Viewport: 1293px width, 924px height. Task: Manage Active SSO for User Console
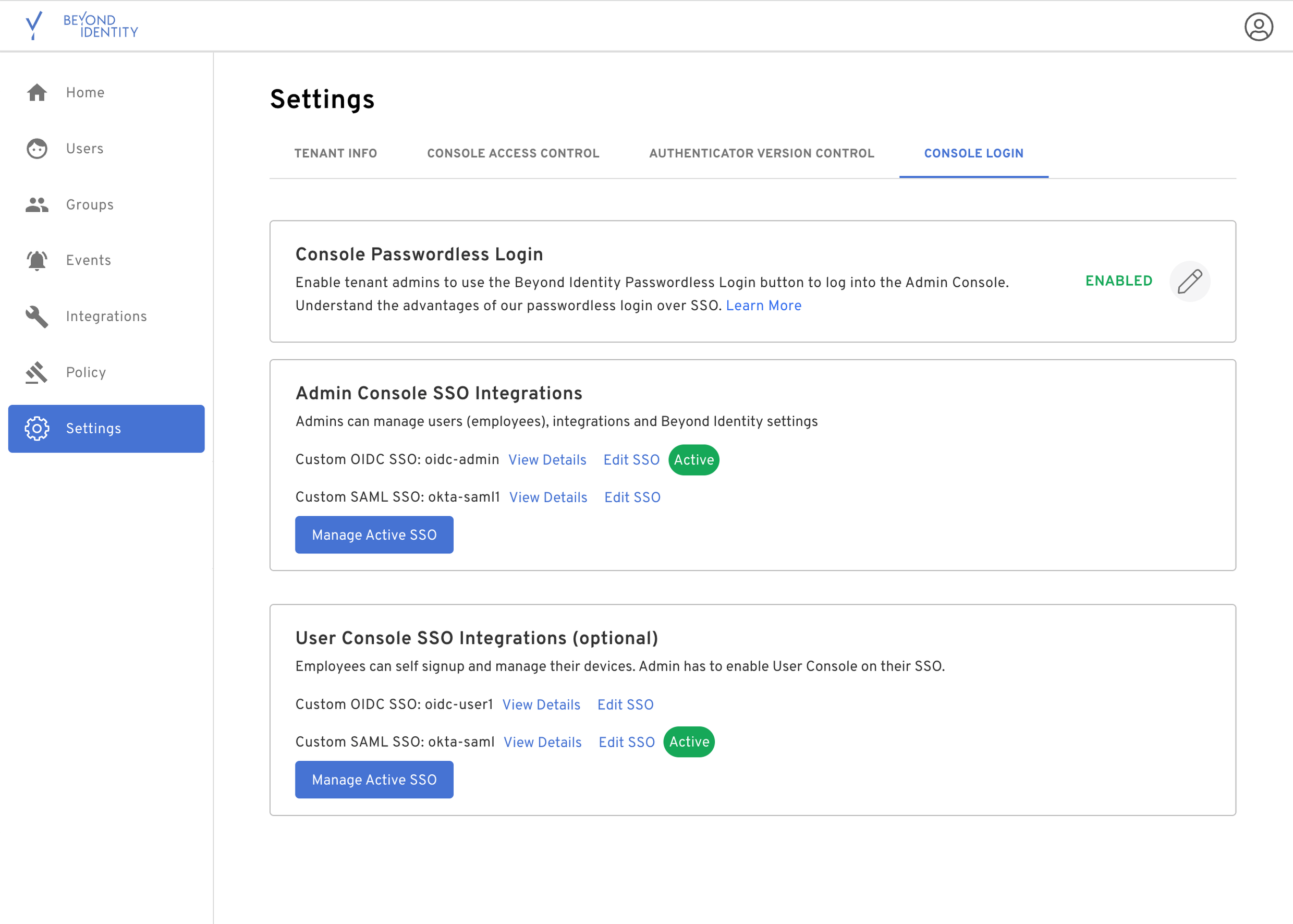click(374, 780)
